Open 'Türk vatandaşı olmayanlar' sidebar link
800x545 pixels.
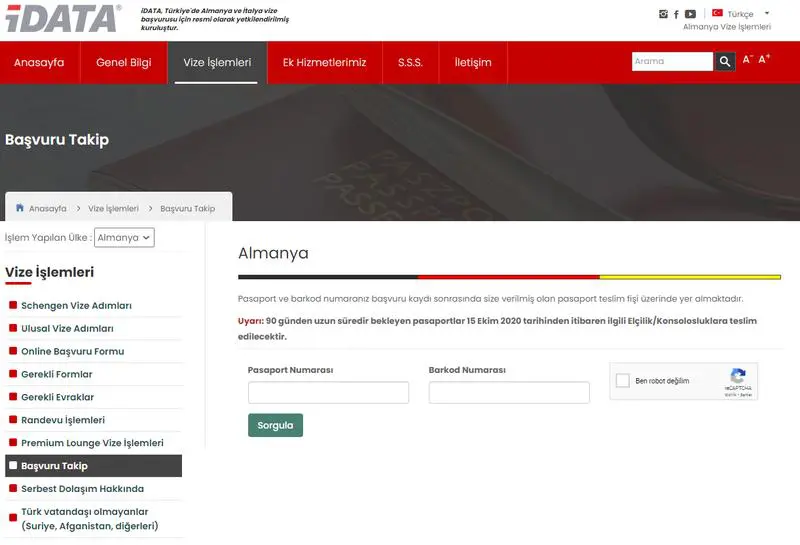(x=90, y=518)
